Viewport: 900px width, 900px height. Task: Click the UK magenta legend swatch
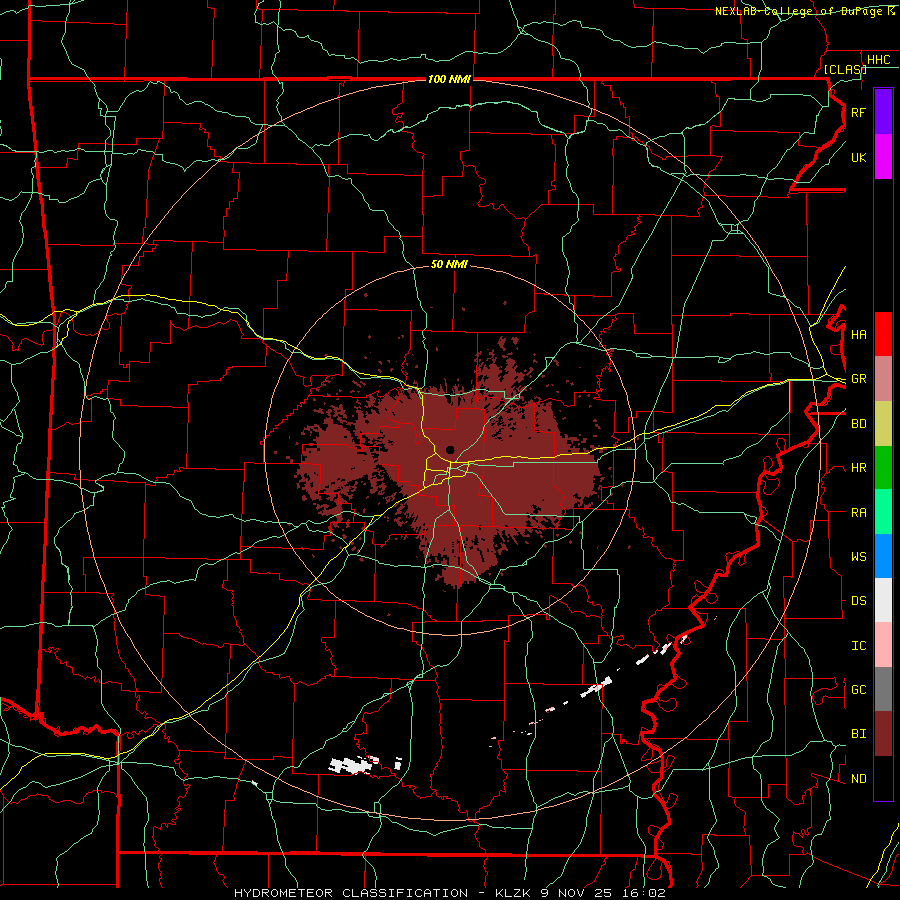coord(883,157)
